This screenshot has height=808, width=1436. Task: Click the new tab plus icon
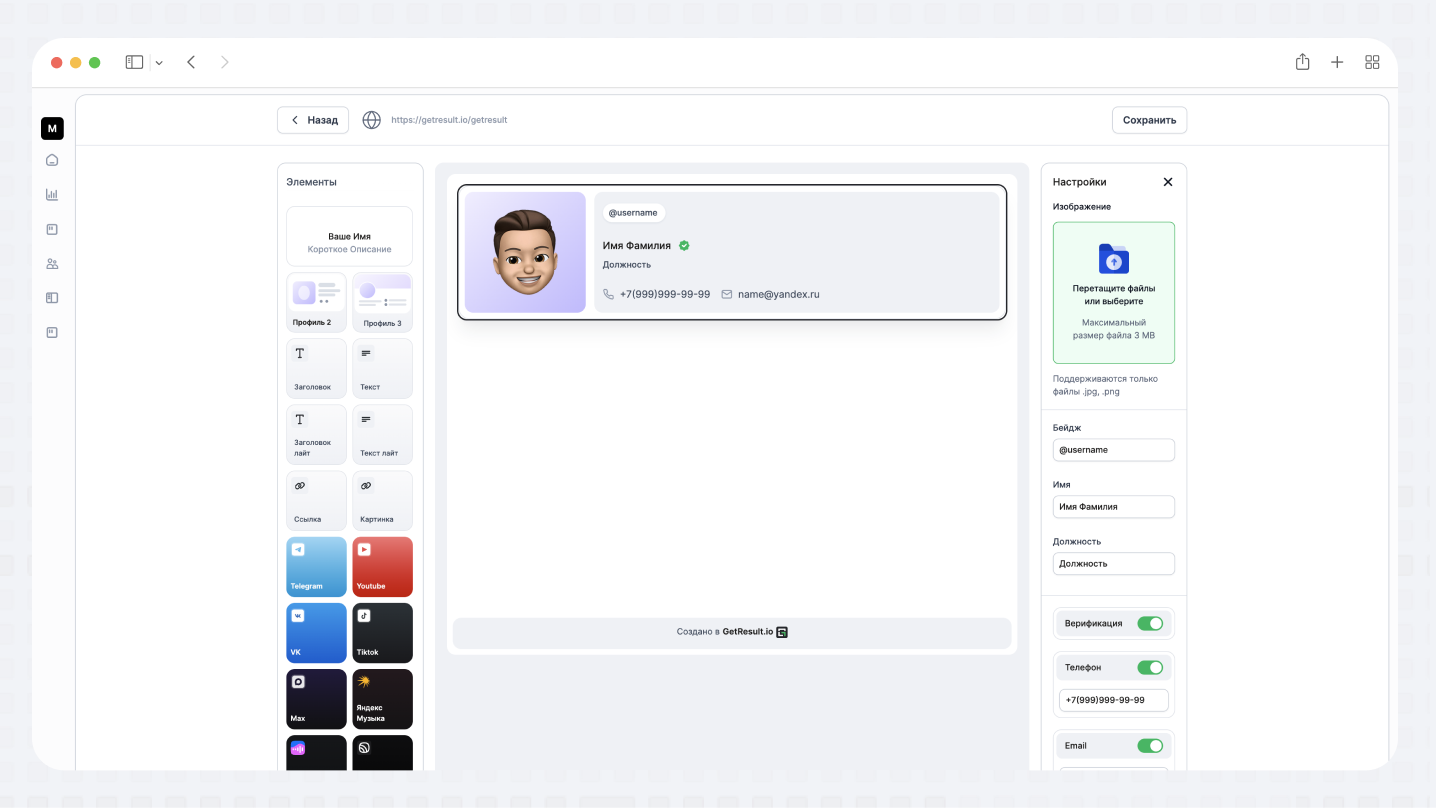pyautogui.click(x=1337, y=62)
